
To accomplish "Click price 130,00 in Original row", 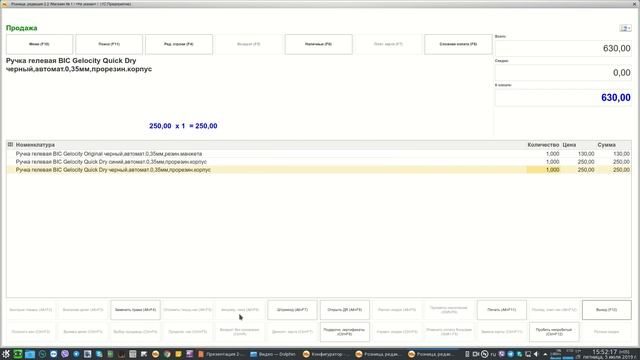I will (x=586, y=154).
